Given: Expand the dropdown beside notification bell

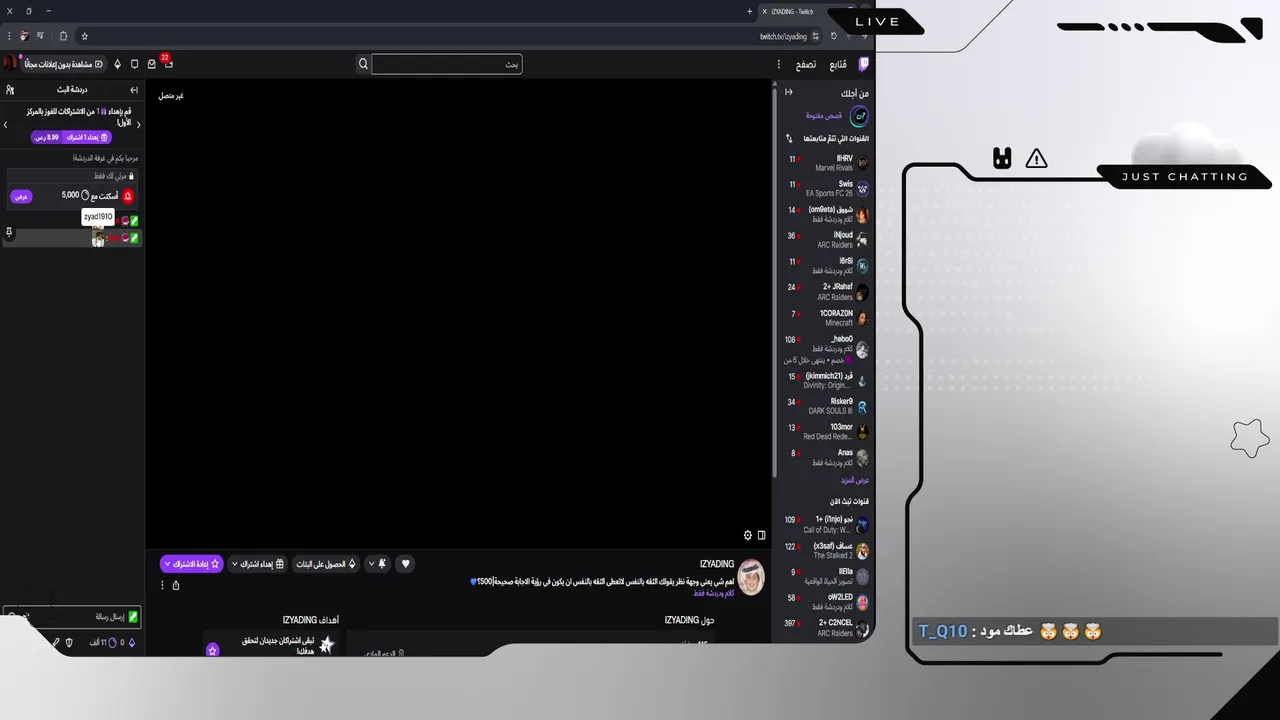Looking at the screenshot, I should click(371, 564).
